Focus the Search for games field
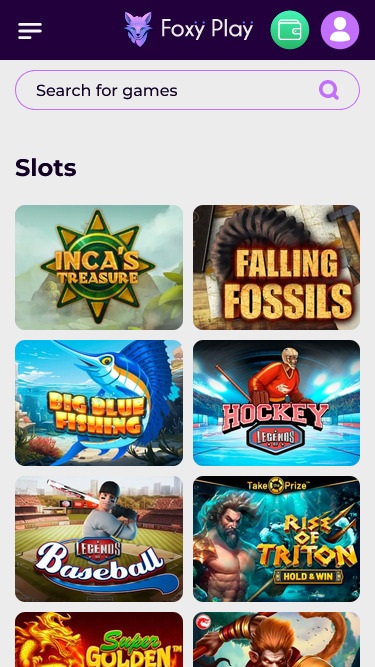The width and height of the screenshot is (375, 667). pyautogui.click(x=188, y=90)
